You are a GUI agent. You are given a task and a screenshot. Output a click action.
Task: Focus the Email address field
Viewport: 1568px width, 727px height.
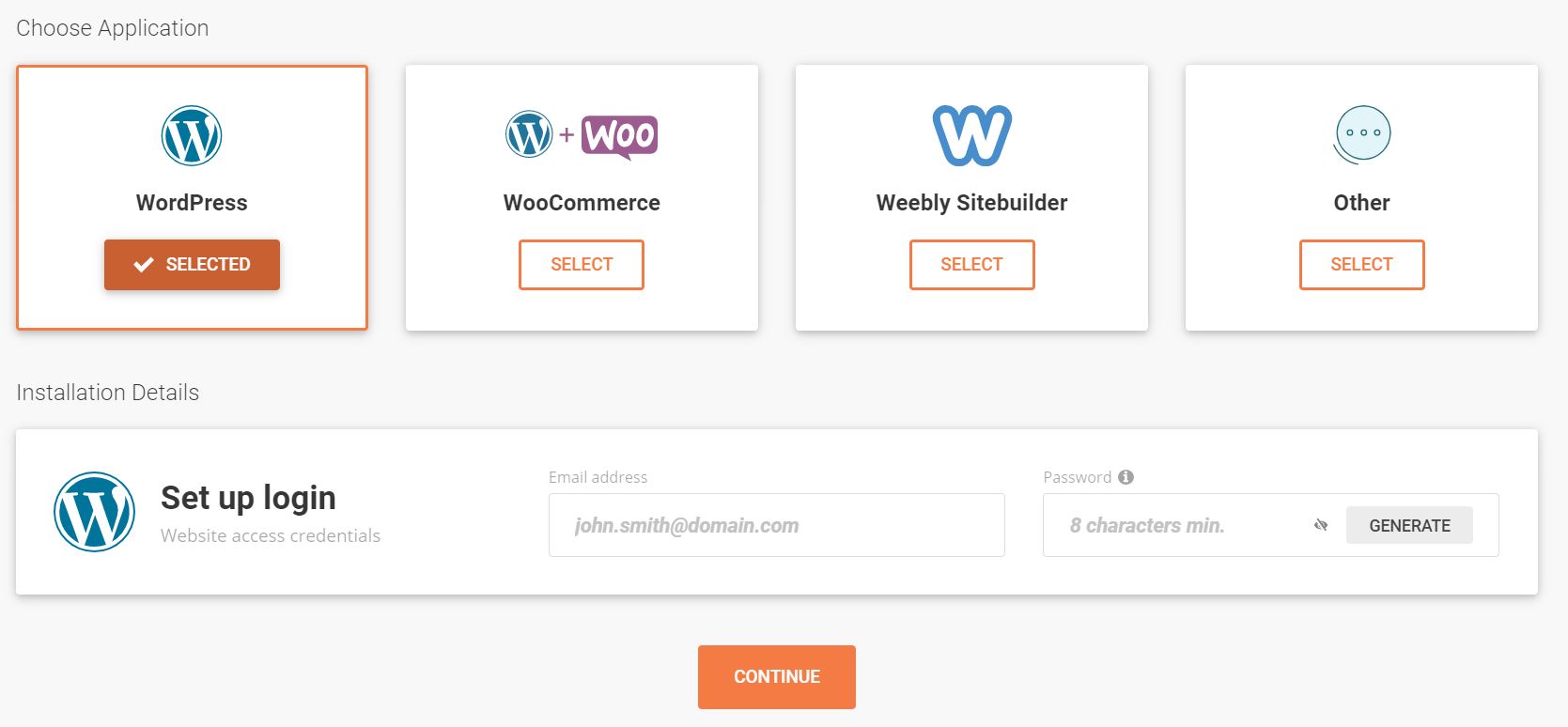point(777,525)
